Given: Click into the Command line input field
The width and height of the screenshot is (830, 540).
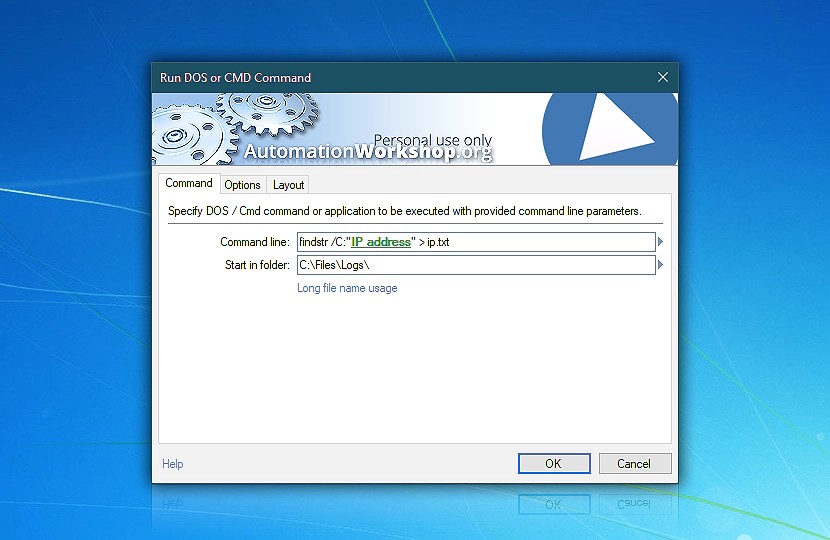Looking at the screenshot, I should point(476,242).
